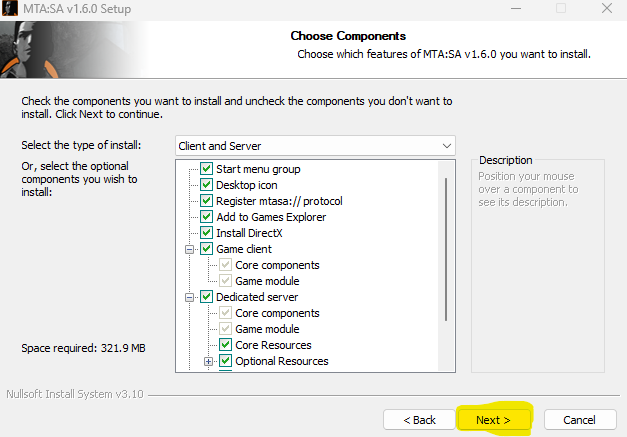The height and width of the screenshot is (437, 627).
Task: Uncheck the Install DirectX checkbox
Action: pyautogui.click(x=206, y=233)
